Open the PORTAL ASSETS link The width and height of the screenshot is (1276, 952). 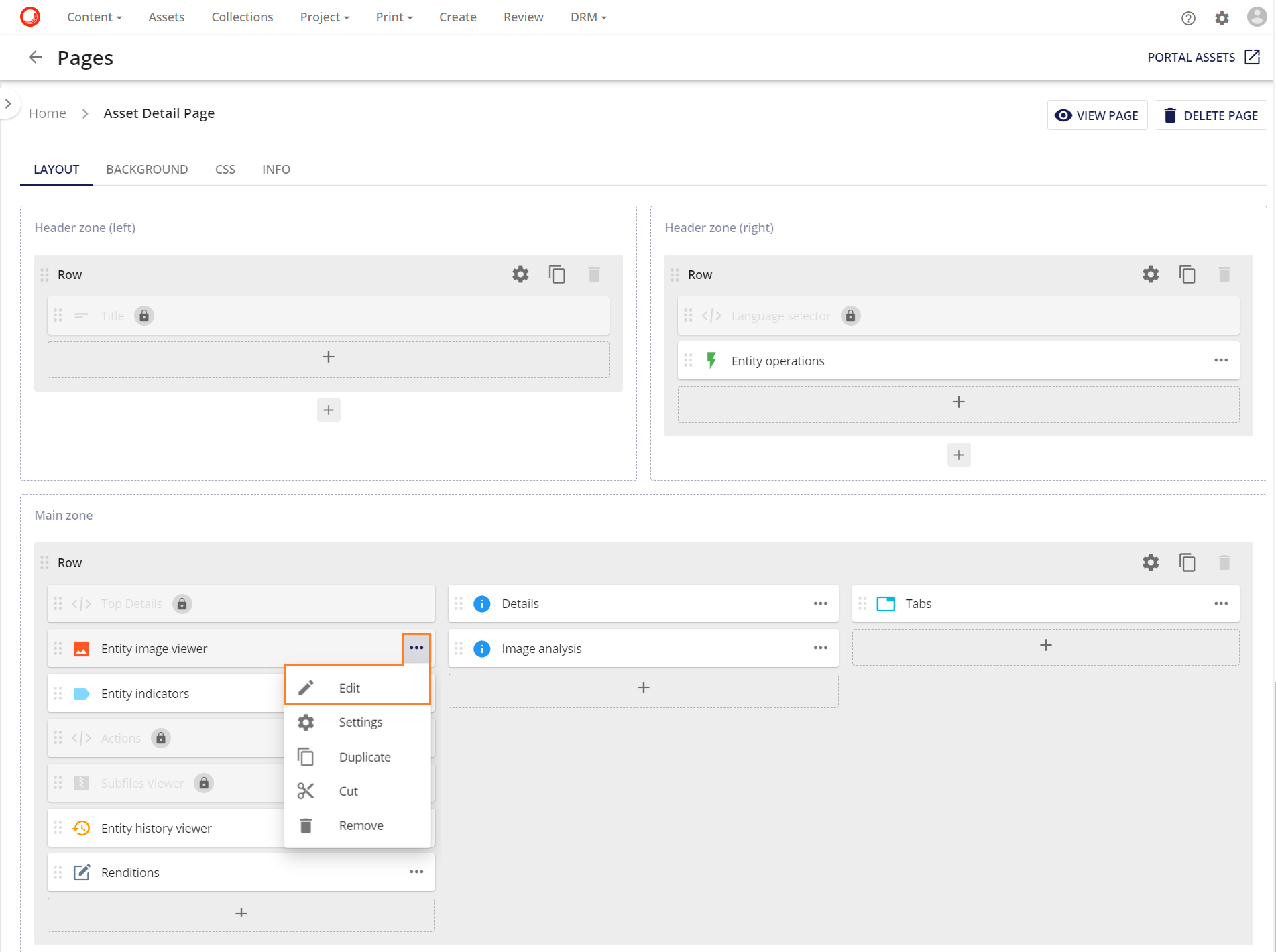1202,57
